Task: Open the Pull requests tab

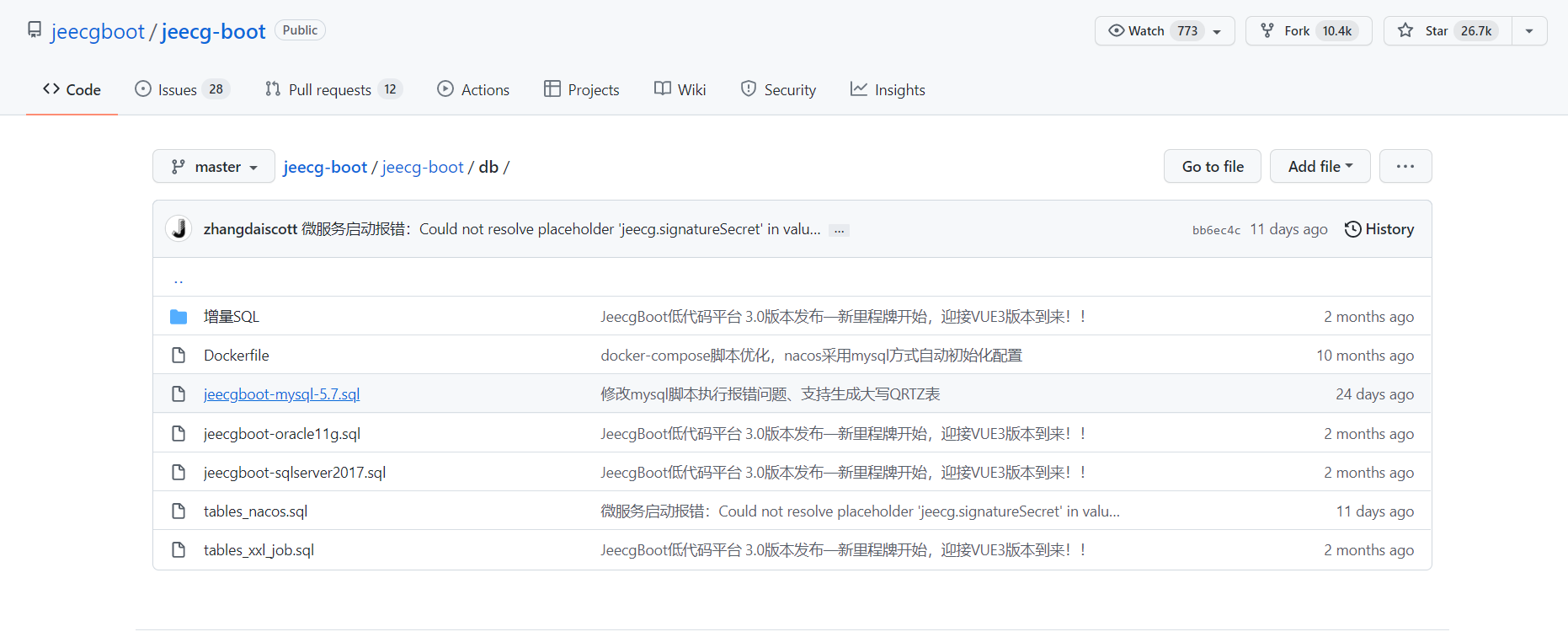Action: (333, 89)
